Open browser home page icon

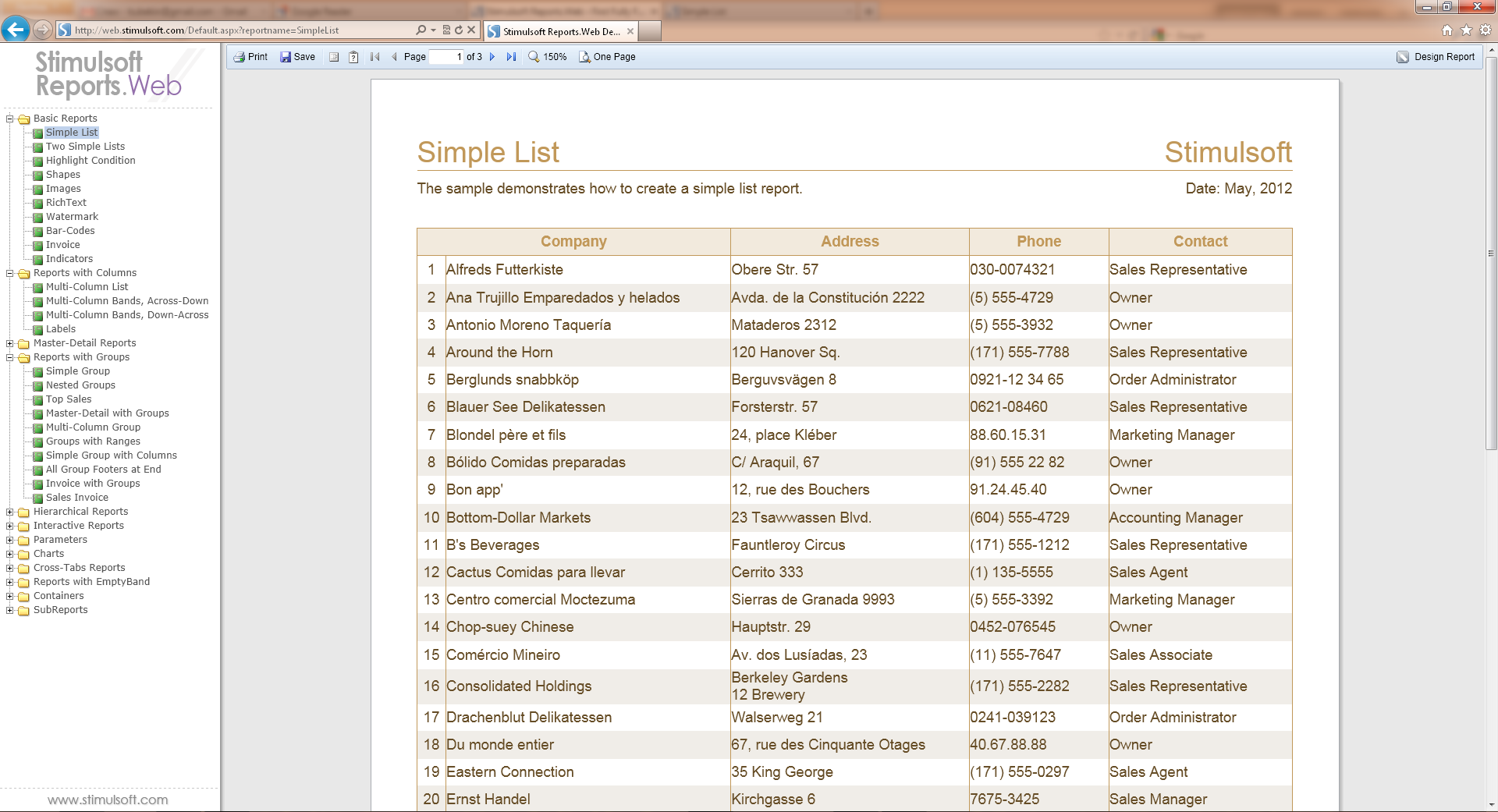coord(1447,30)
